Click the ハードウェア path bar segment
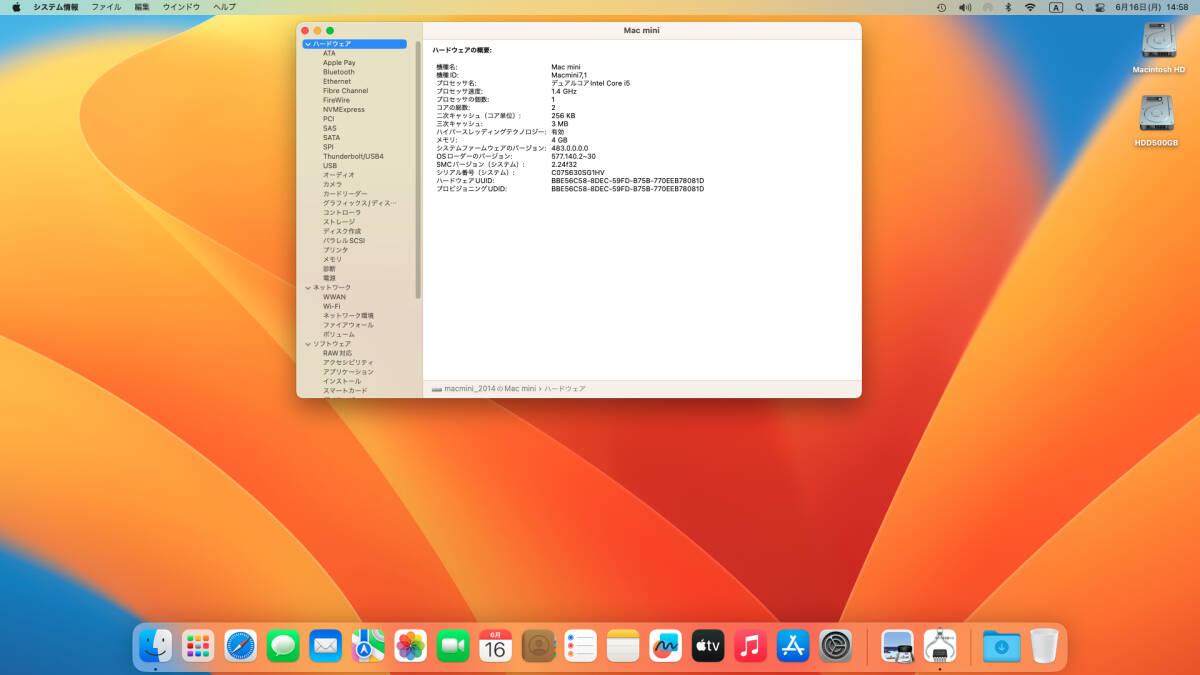The height and width of the screenshot is (675, 1200). coord(565,388)
